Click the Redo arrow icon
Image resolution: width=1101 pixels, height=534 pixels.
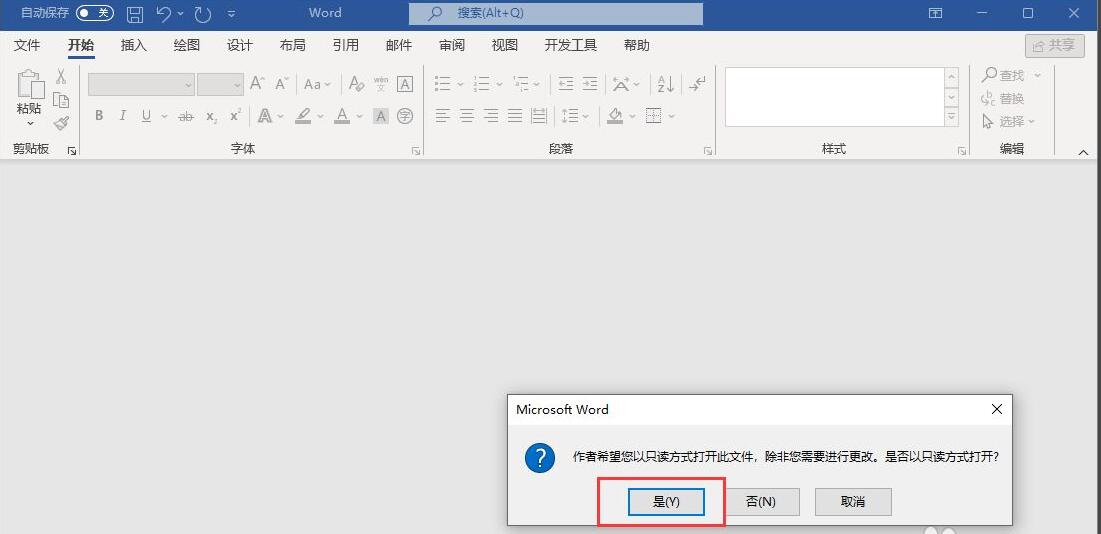[203, 13]
